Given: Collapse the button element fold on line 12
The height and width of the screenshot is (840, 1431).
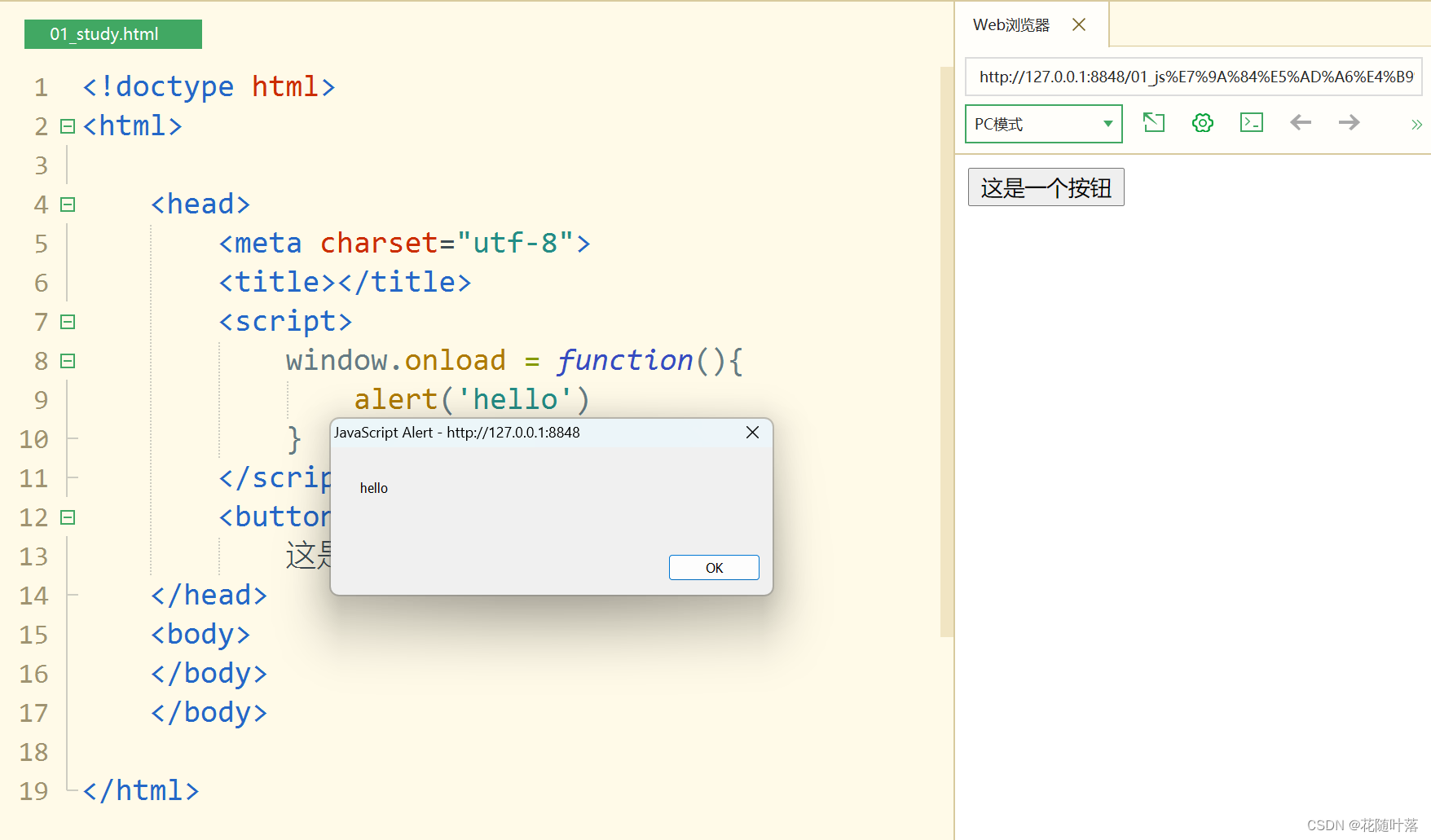Looking at the screenshot, I should (67, 517).
